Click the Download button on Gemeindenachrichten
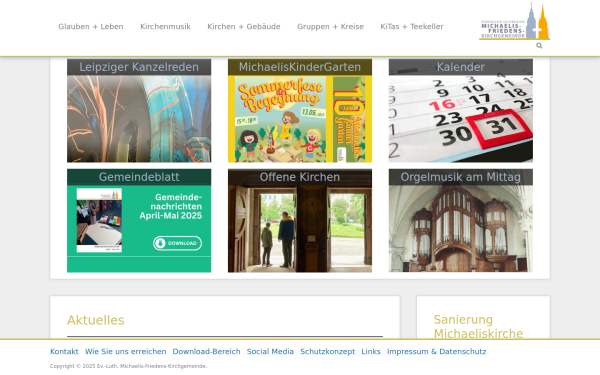This screenshot has height=375, width=600. pos(178,243)
